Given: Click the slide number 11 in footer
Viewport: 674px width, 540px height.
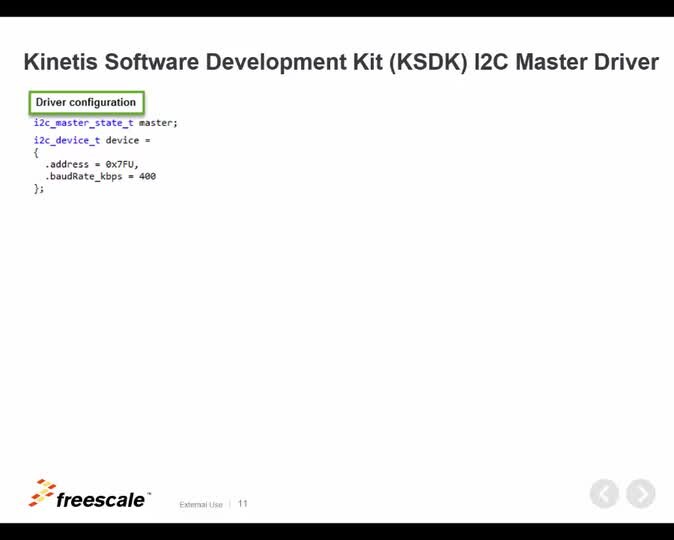Looking at the screenshot, I should click(242, 504).
